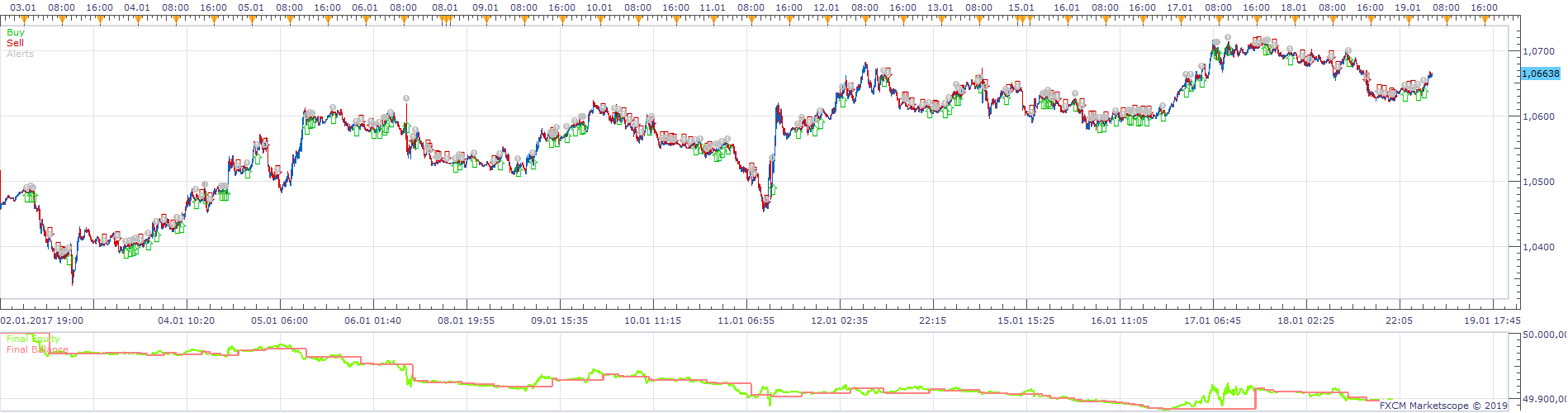Click orange triangle marker below 09.01
This screenshot has height=413, width=1568.
pos(486,20)
